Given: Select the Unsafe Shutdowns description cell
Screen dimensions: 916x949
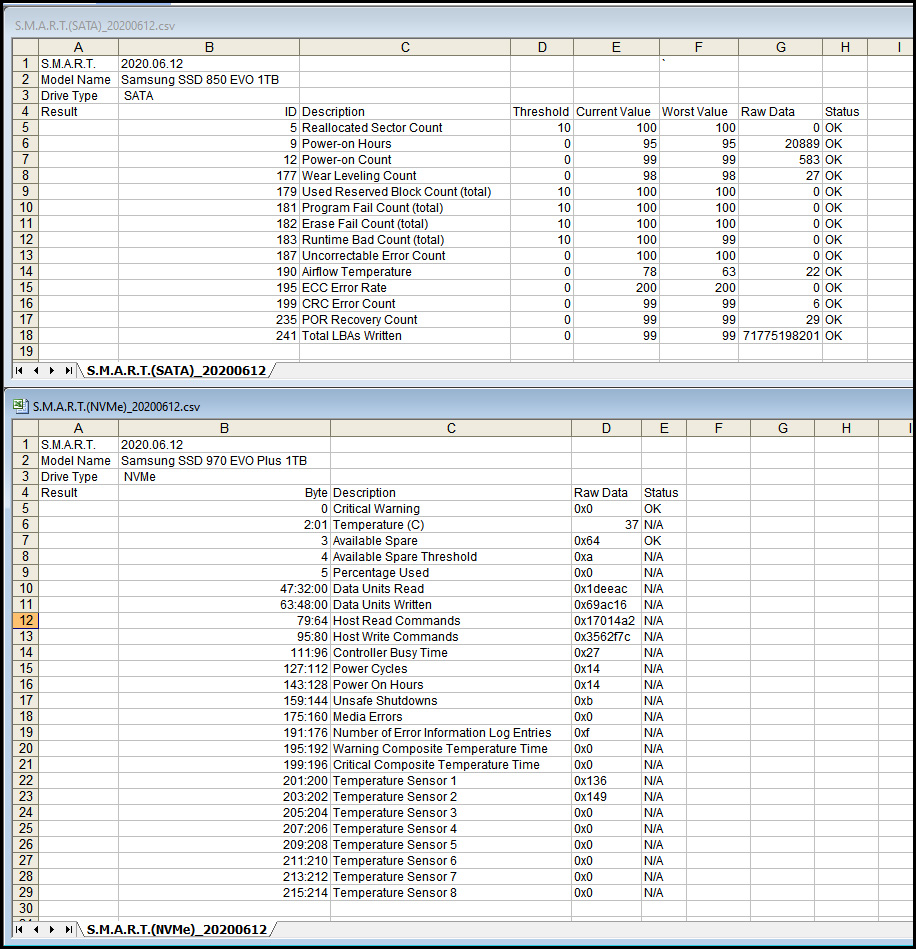Looking at the screenshot, I should coord(450,701).
